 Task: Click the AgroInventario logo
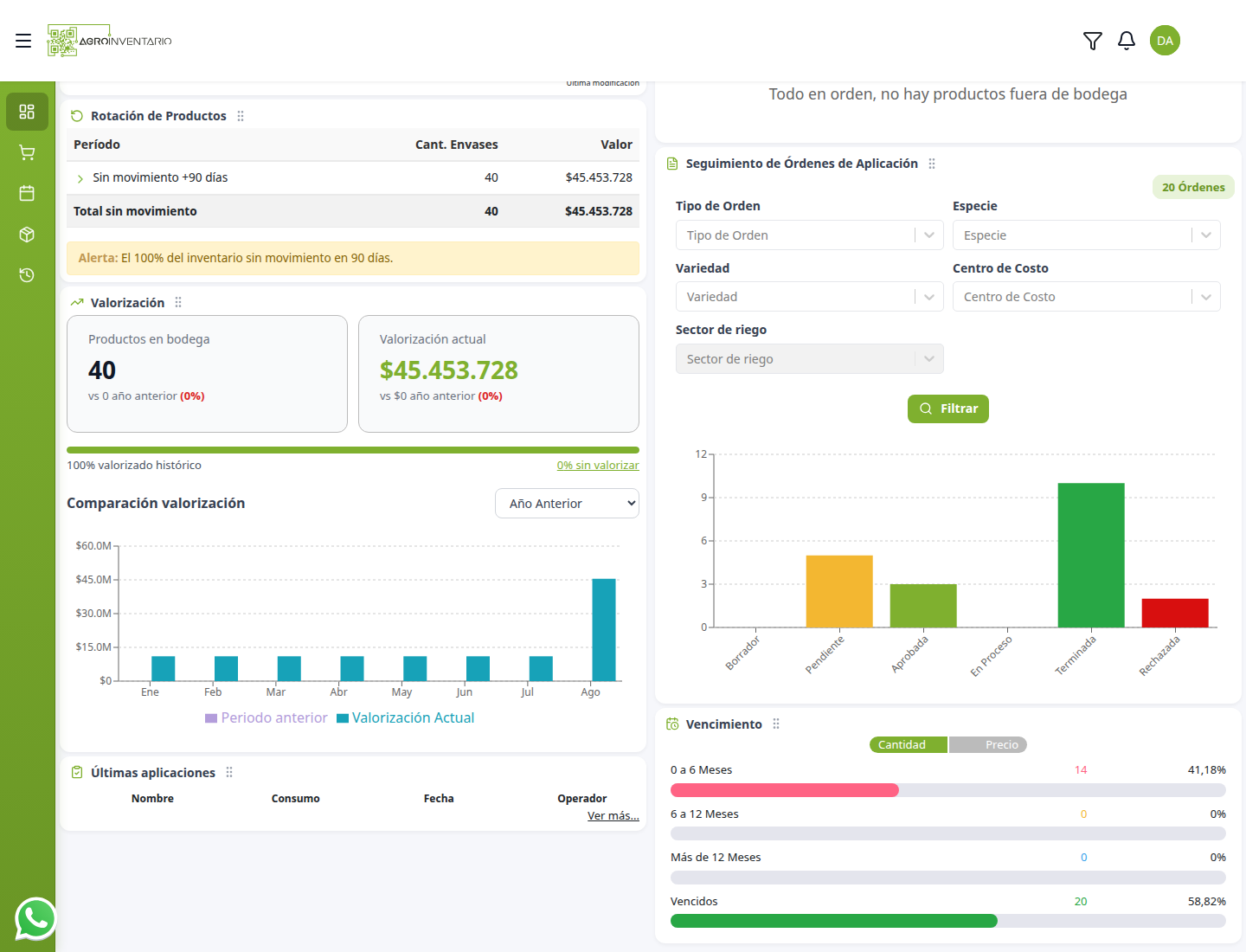pos(110,41)
